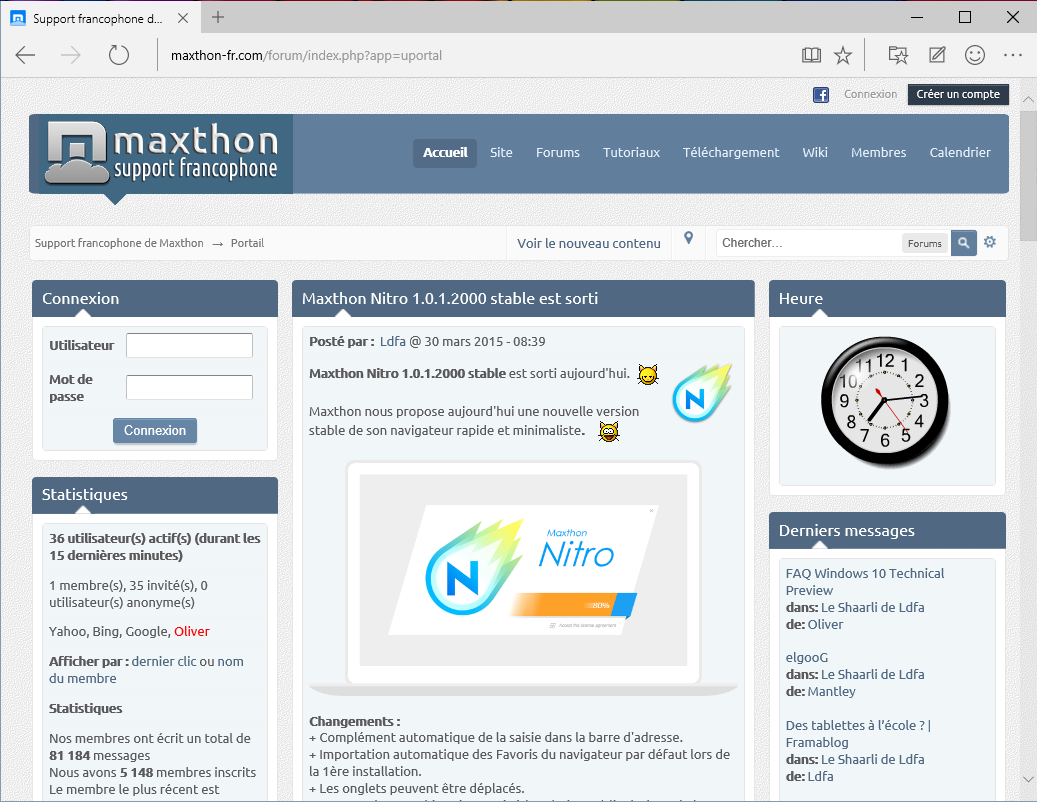Open Ldfa author link in Derniers messages
This screenshot has height=802, width=1037.
tap(820, 776)
